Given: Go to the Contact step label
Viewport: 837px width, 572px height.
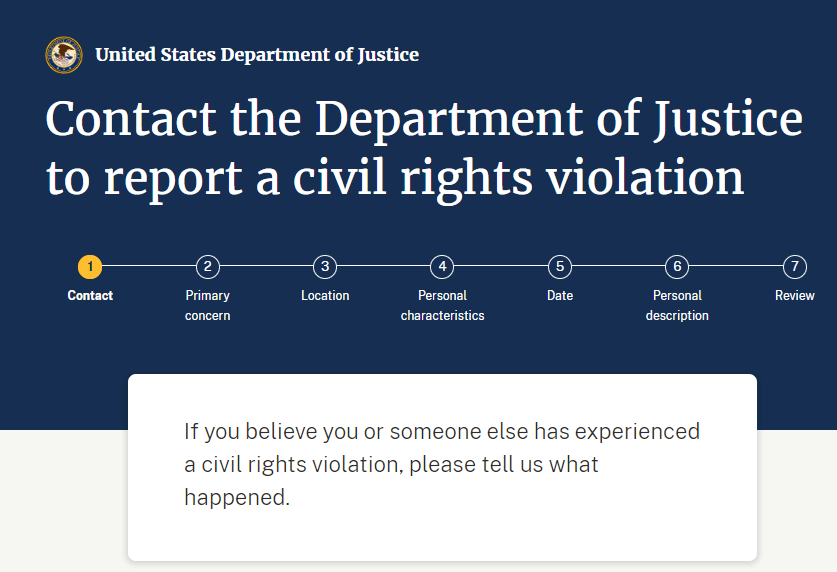Looking at the screenshot, I should (90, 296).
